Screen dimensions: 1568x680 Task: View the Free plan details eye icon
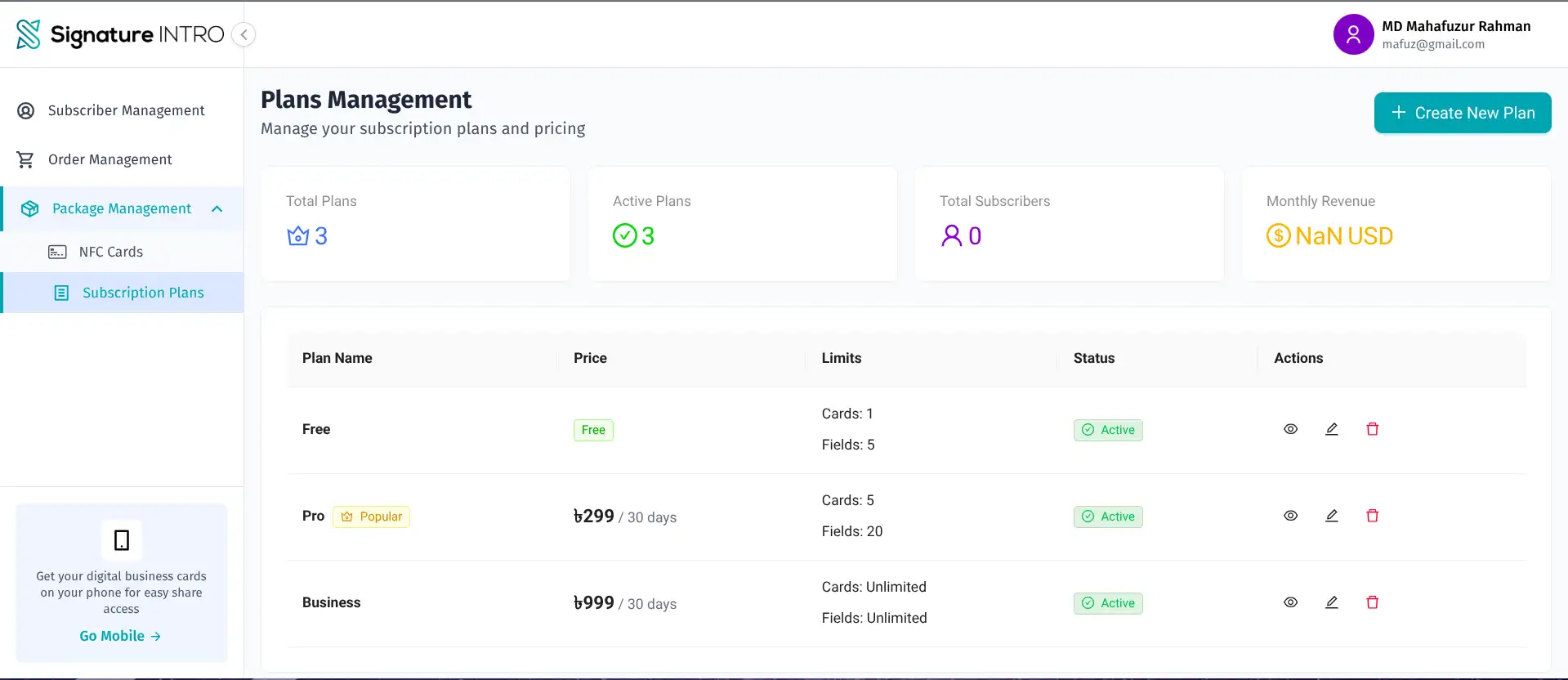click(1290, 429)
